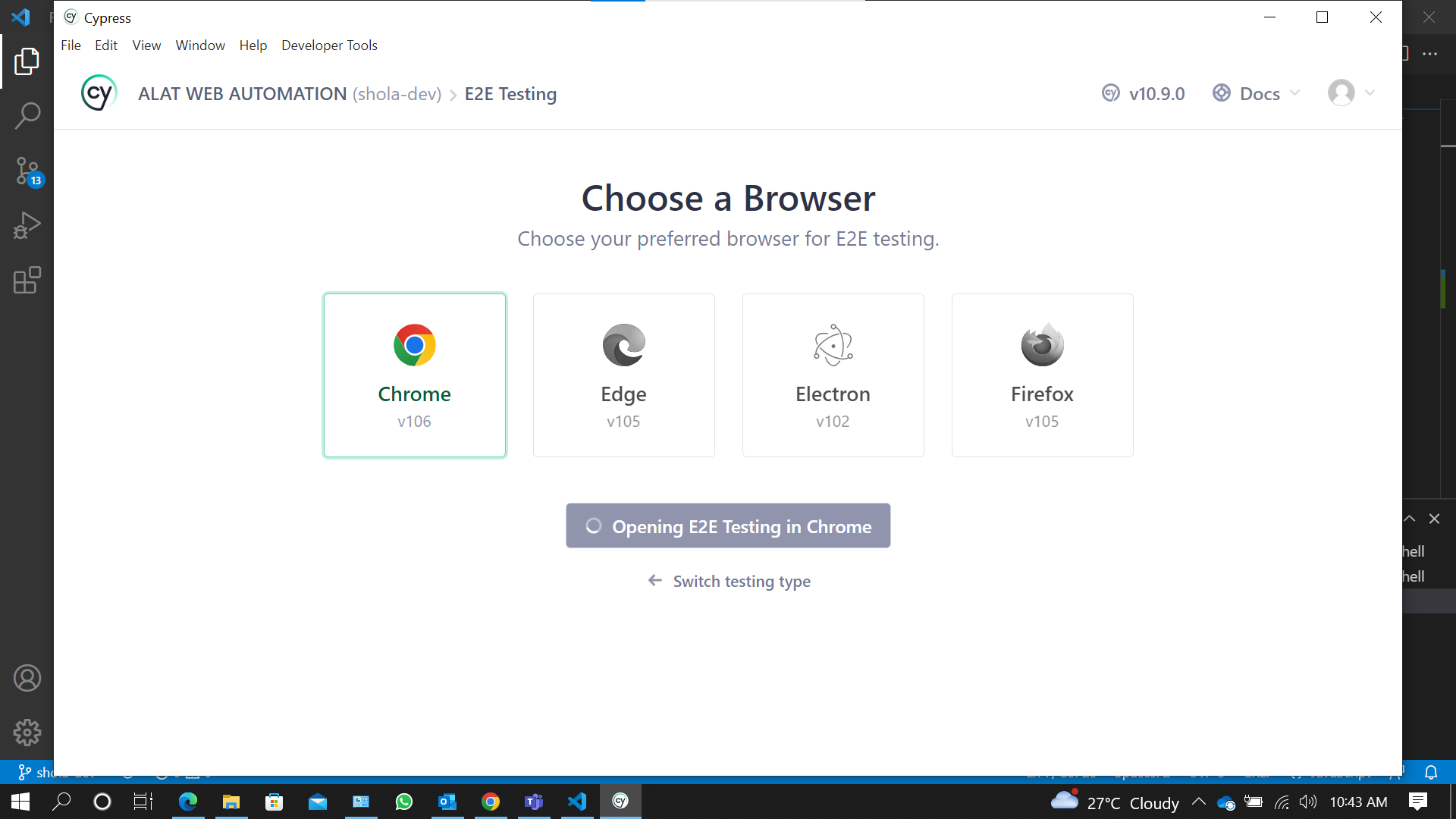Select Firefox v105 for E2E testing
The width and height of the screenshot is (1456, 819).
click(x=1042, y=375)
